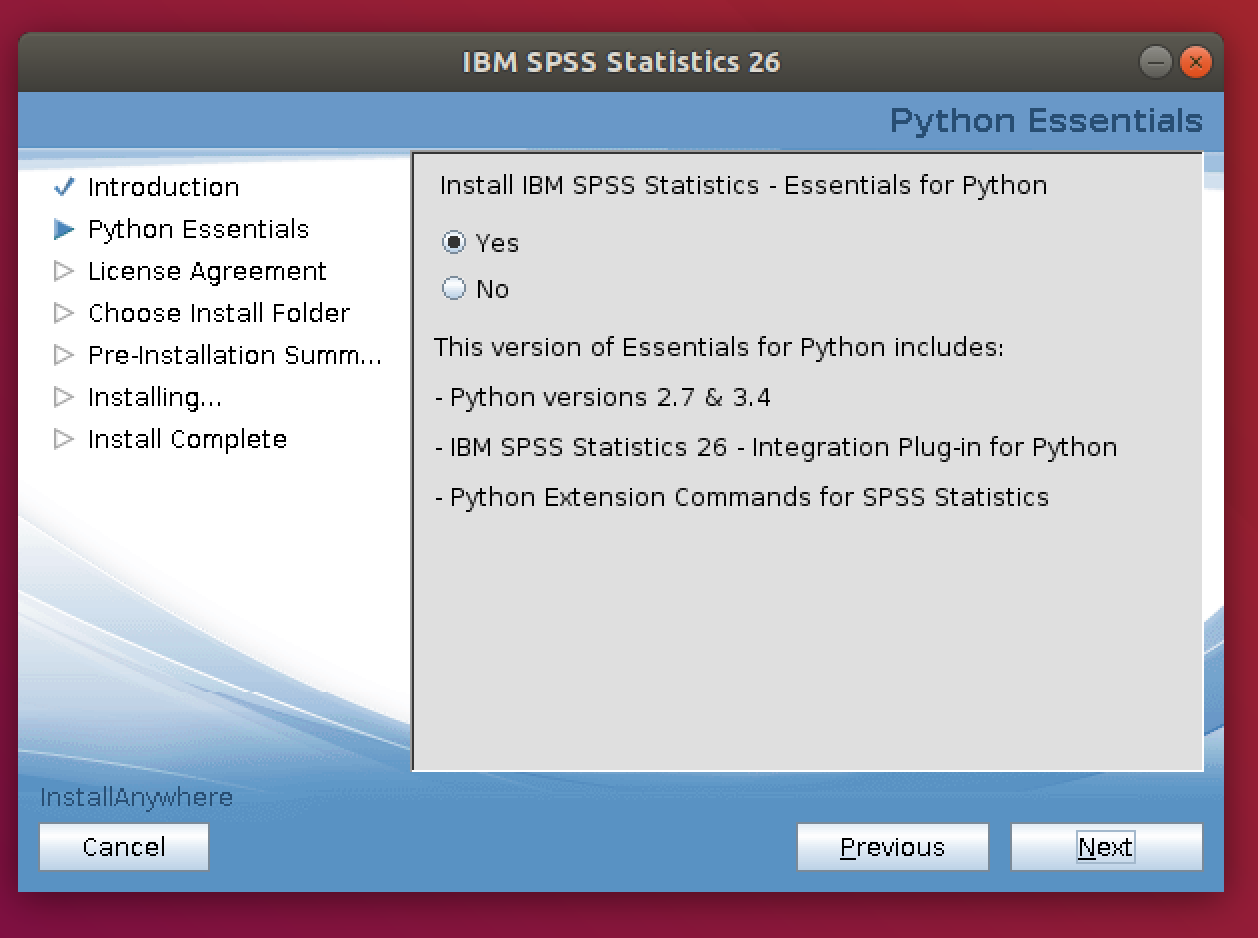Cancel the SPSS installation
Viewport: 1258px width, 938px height.
coord(124,847)
